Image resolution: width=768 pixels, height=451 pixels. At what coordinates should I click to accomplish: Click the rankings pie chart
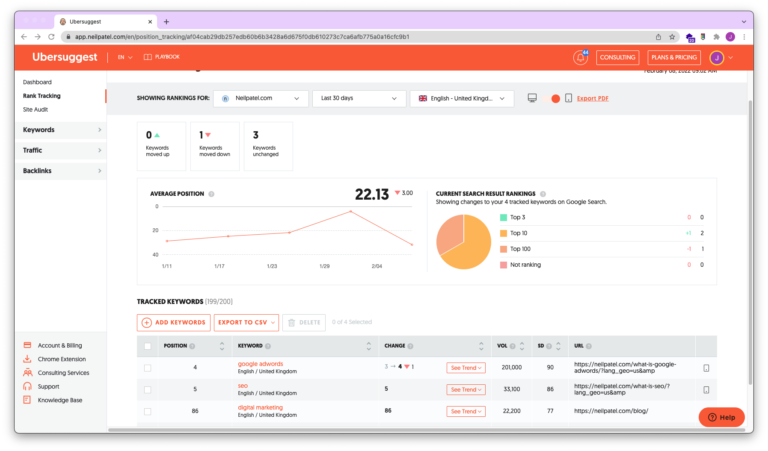(x=463, y=242)
